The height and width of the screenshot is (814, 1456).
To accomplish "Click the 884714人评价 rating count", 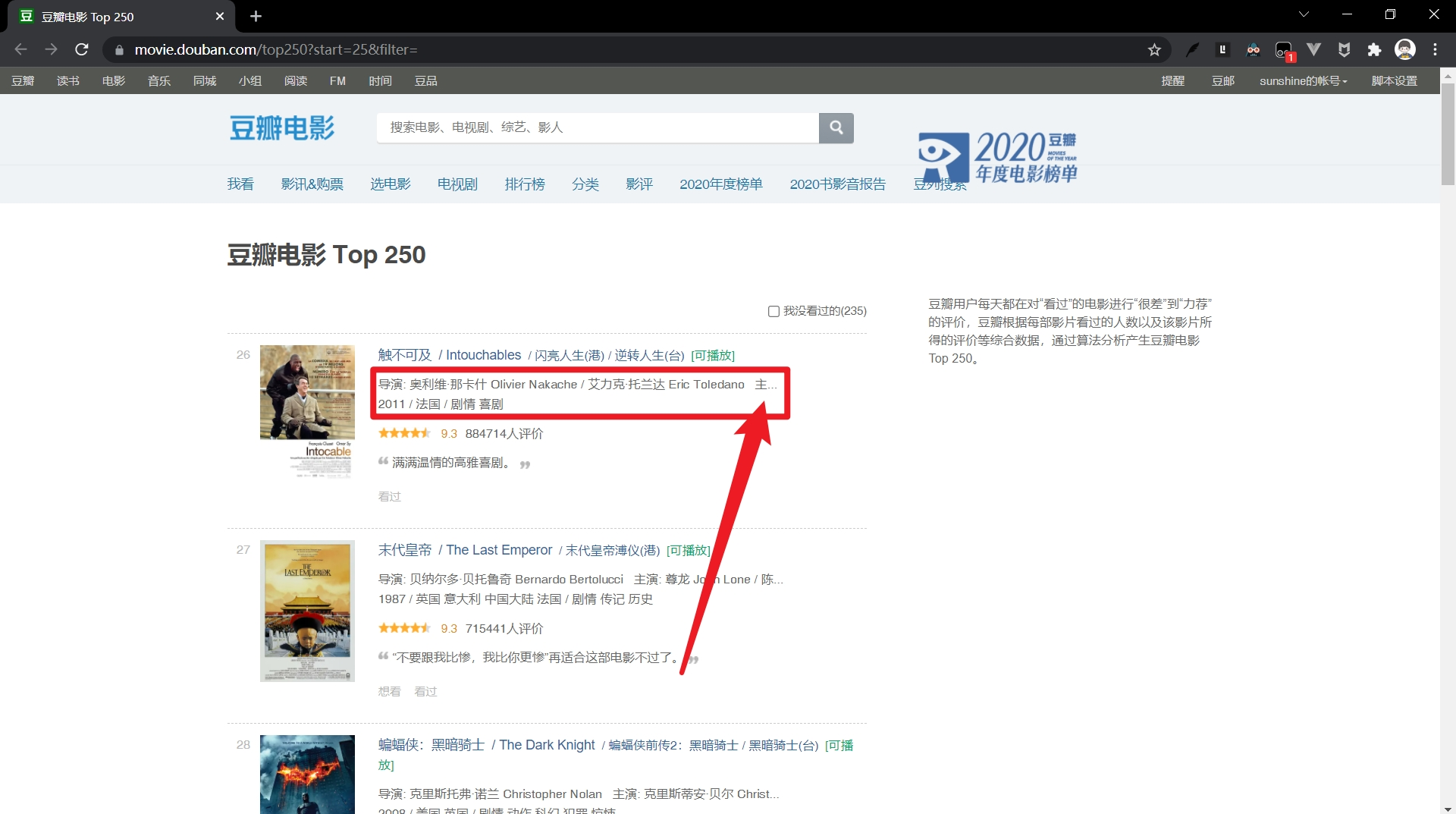I will click(504, 434).
